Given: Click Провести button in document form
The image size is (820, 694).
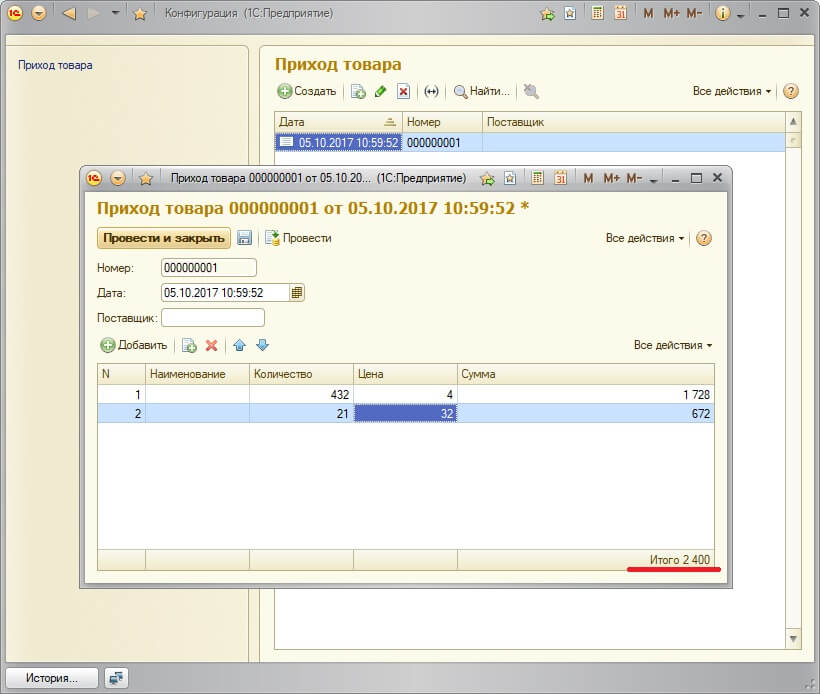Looking at the screenshot, I should 298,238.
